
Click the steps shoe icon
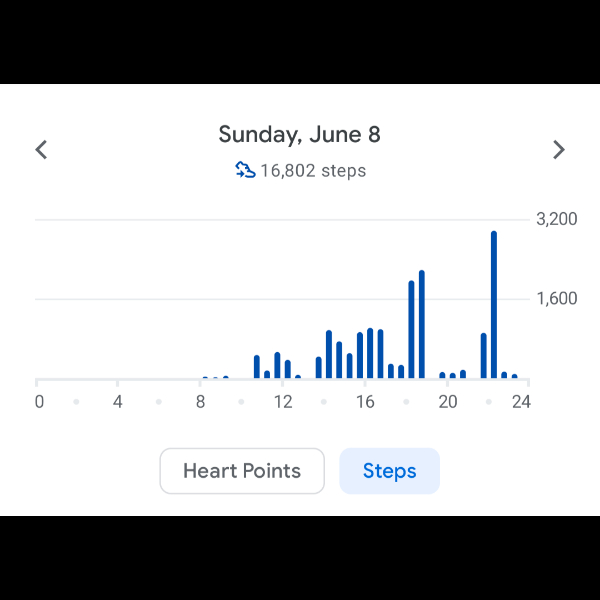click(x=245, y=170)
